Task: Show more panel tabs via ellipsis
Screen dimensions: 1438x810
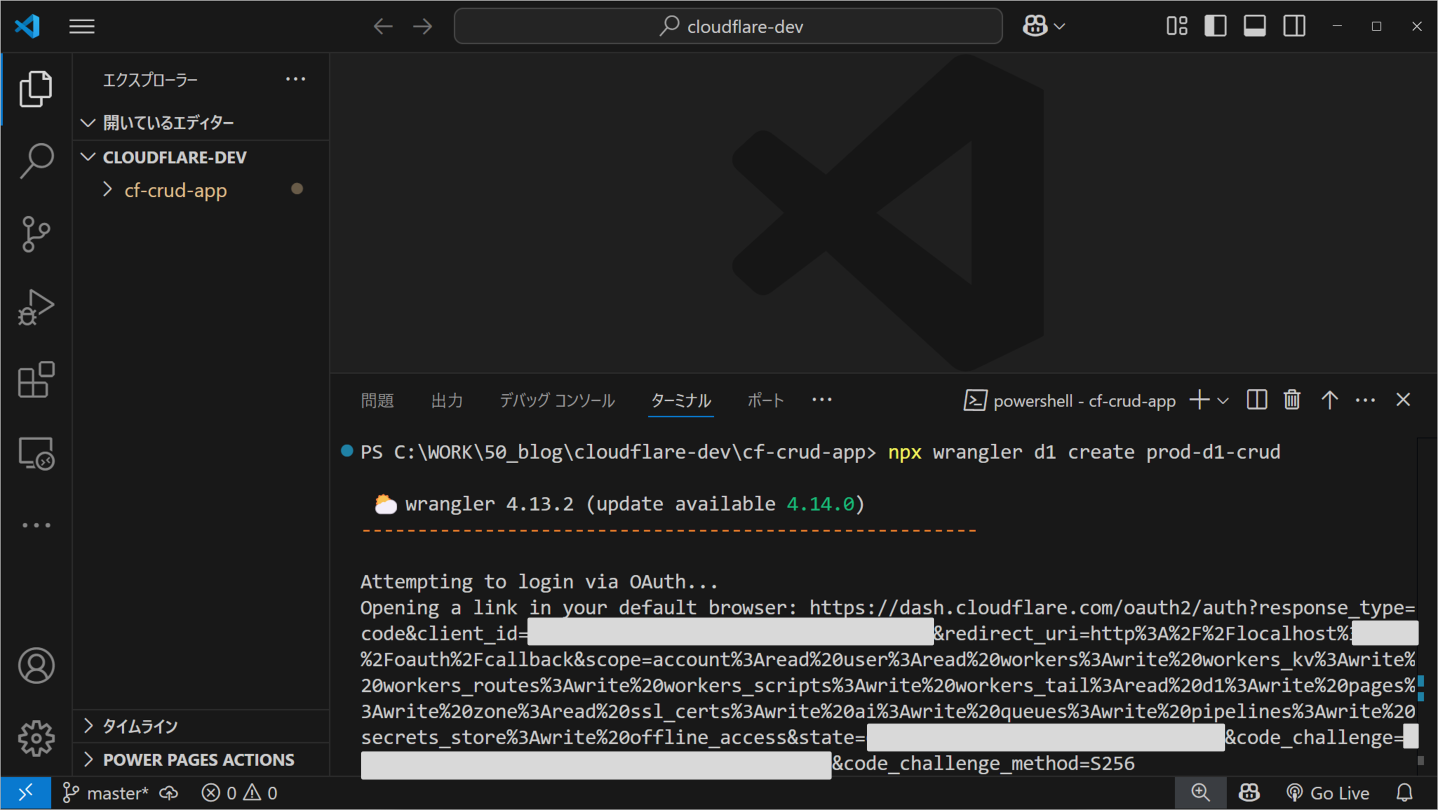Action: [822, 400]
